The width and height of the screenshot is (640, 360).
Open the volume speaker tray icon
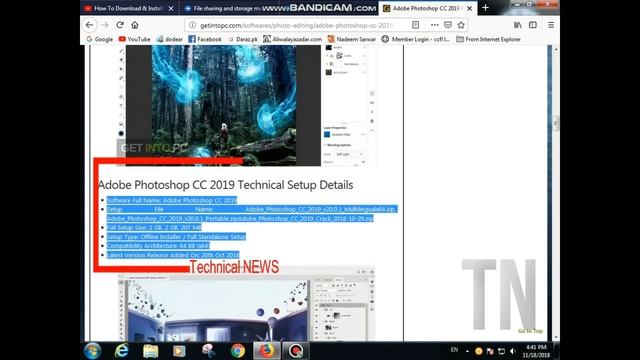[513, 351]
